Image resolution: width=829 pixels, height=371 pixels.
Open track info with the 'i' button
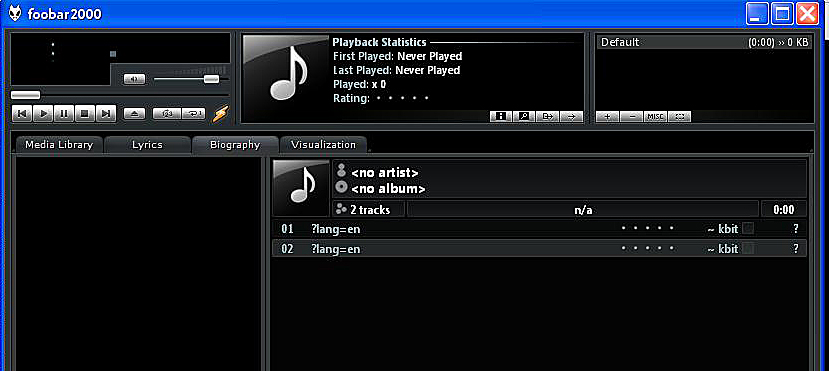click(x=500, y=116)
